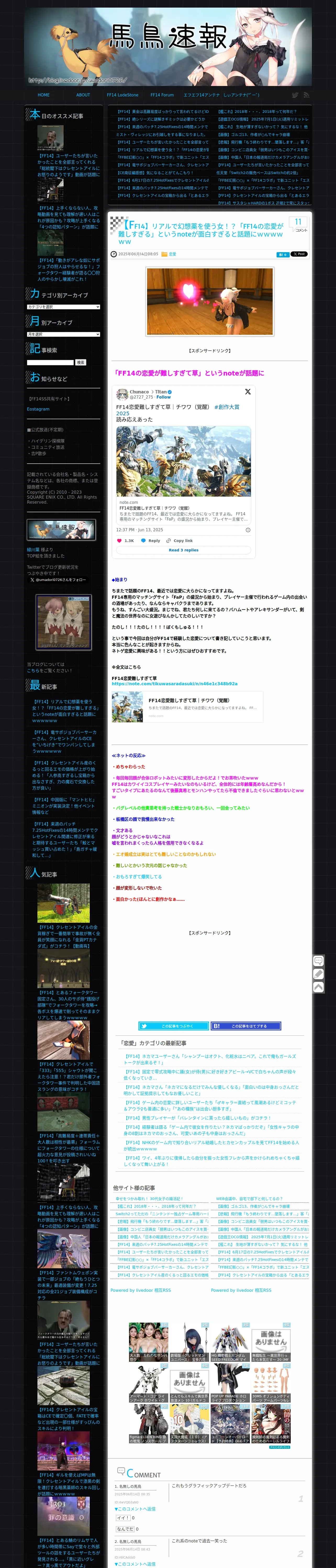Screen dimensions: 336x1568
Task: Click the clock icon beside the post date
Action: coord(113,255)
